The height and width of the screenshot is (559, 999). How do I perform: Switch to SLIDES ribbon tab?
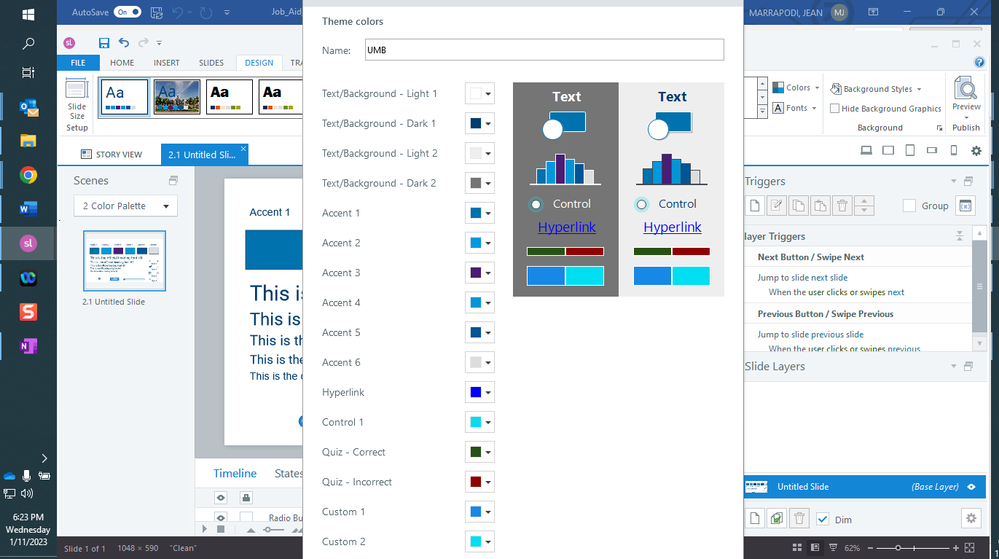click(x=211, y=62)
